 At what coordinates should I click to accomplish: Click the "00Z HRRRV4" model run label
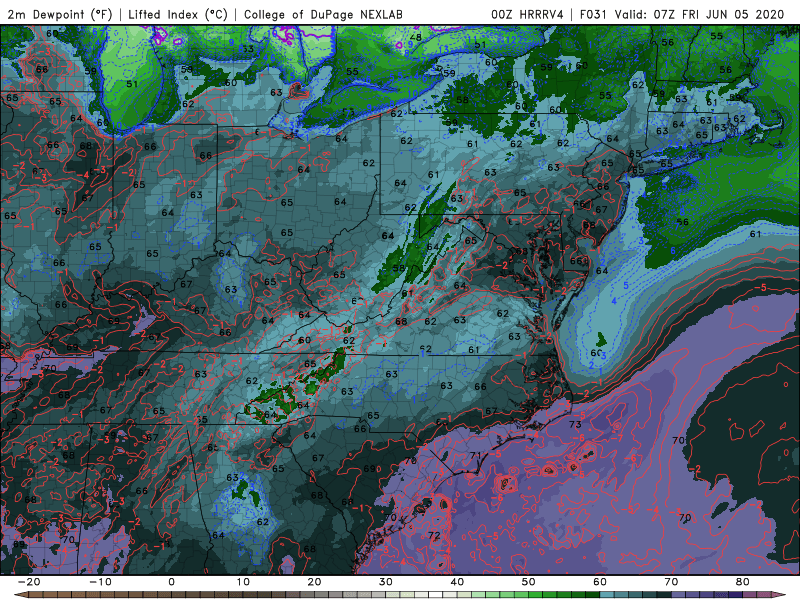[x=527, y=14]
